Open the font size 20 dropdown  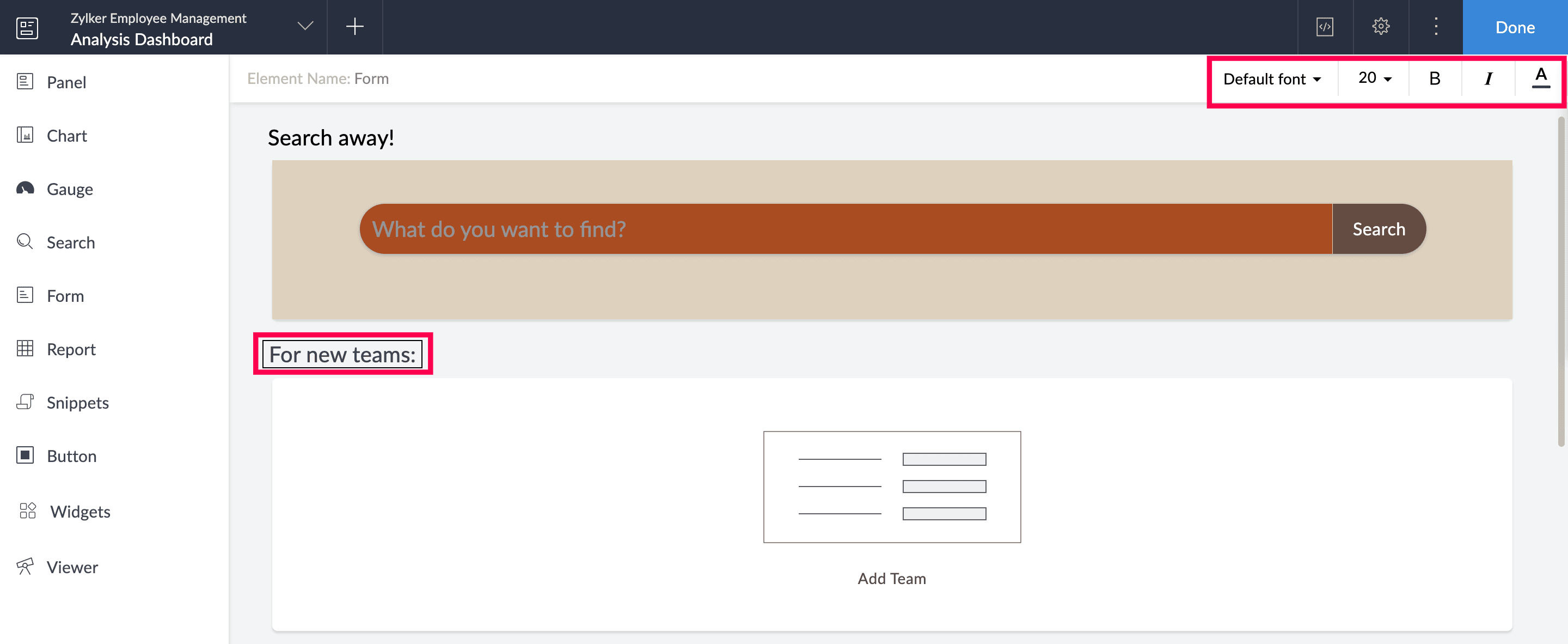(x=1374, y=78)
